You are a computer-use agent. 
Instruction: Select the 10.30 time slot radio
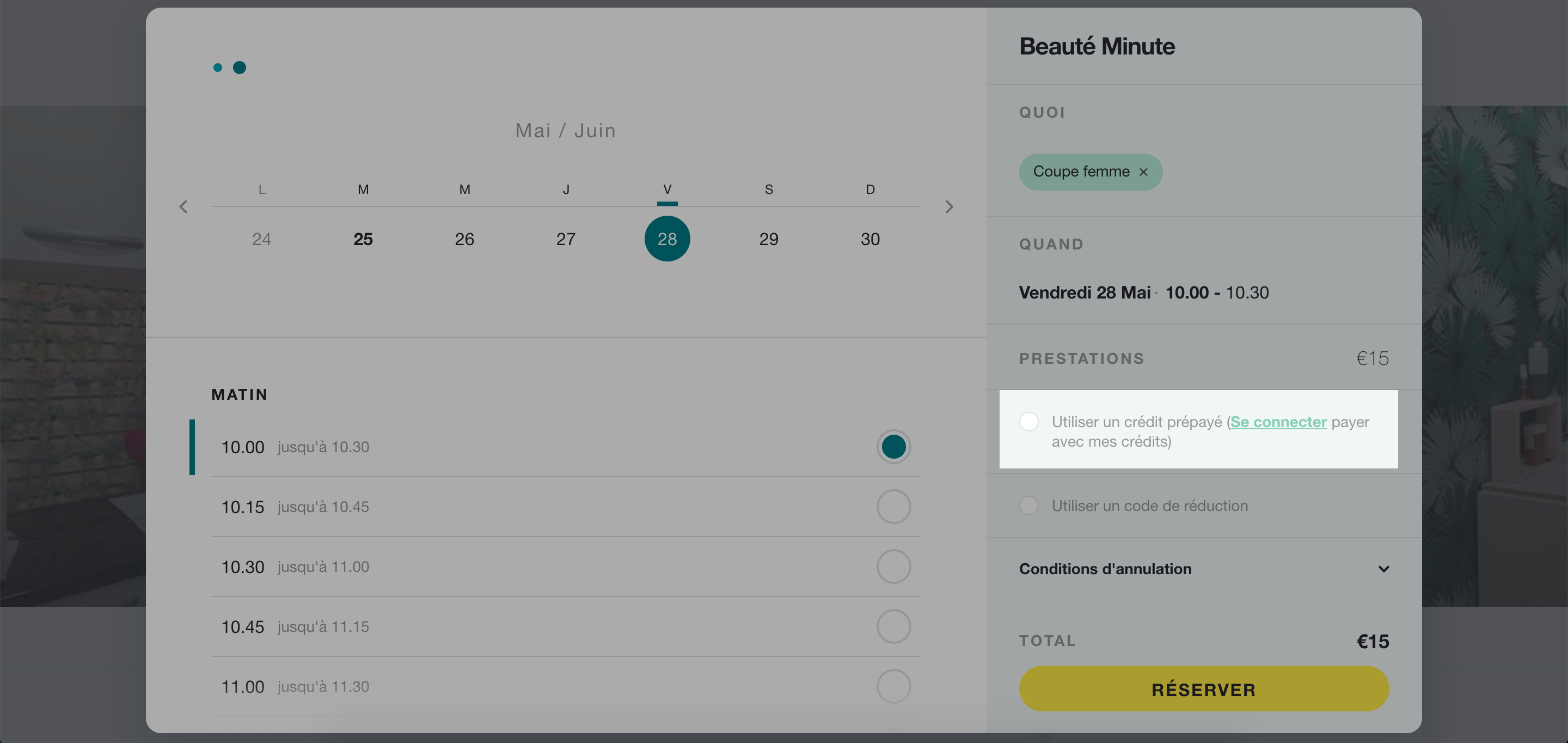coord(893,567)
